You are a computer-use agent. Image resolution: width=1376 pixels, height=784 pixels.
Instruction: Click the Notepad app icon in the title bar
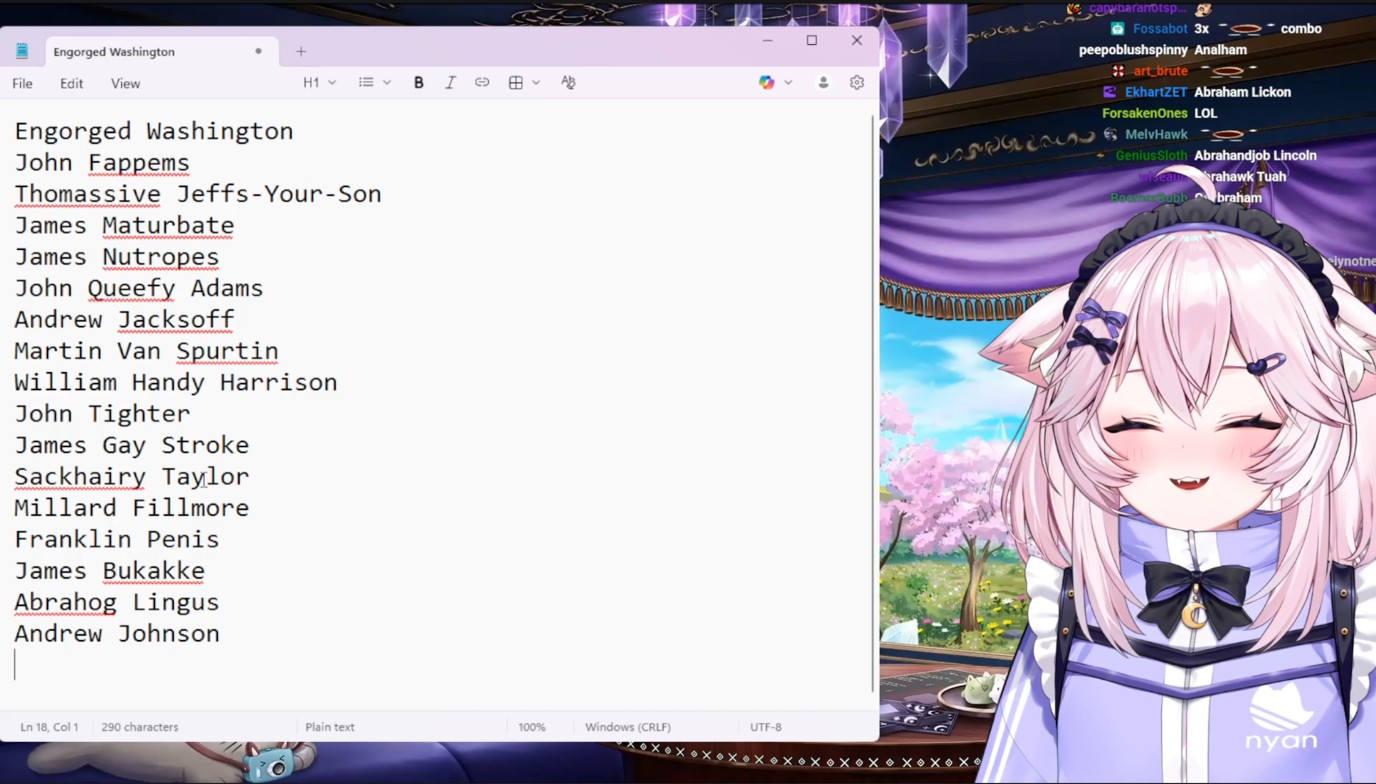[x=22, y=51]
